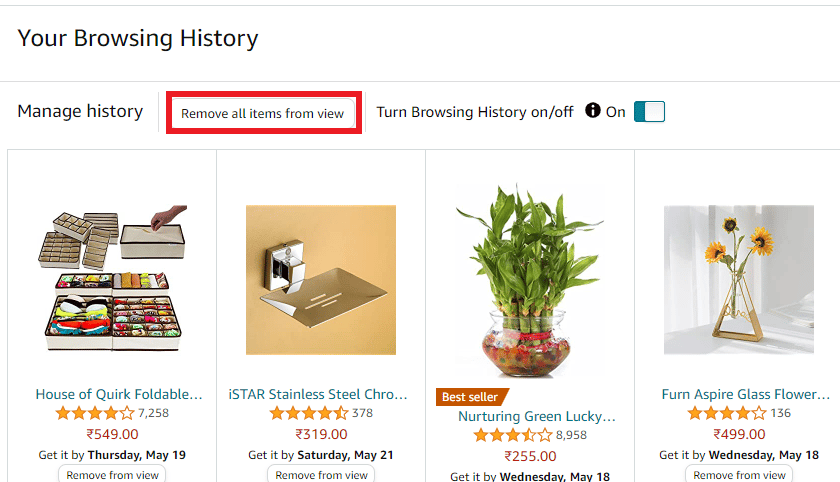Image resolution: width=840 pixels, height=482 pixels.
Task: Open Furn Aspire Glass Flower vase image
Action: pos(739,279)
